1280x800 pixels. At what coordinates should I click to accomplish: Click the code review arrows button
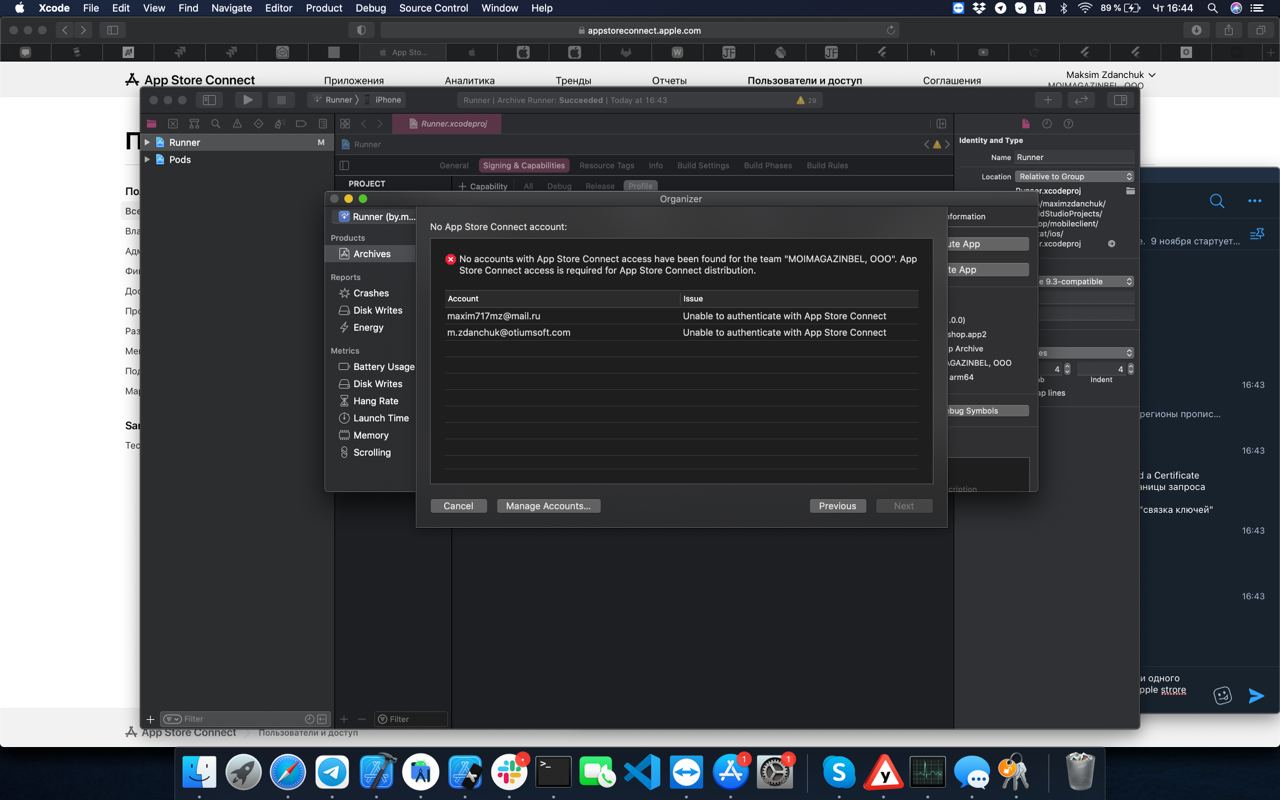point(1081,100)
